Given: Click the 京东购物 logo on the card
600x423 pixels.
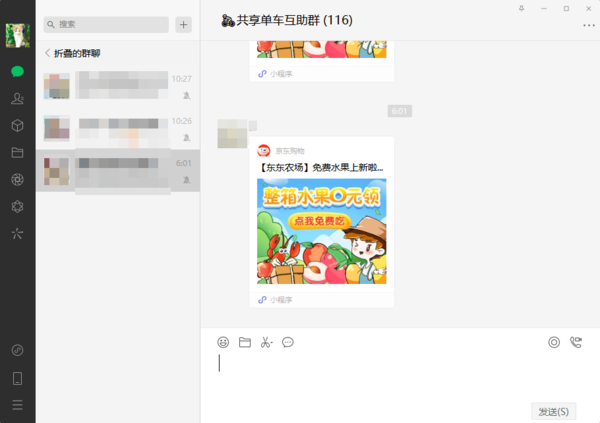Looking at the screenshot, I should coord(264,150).
